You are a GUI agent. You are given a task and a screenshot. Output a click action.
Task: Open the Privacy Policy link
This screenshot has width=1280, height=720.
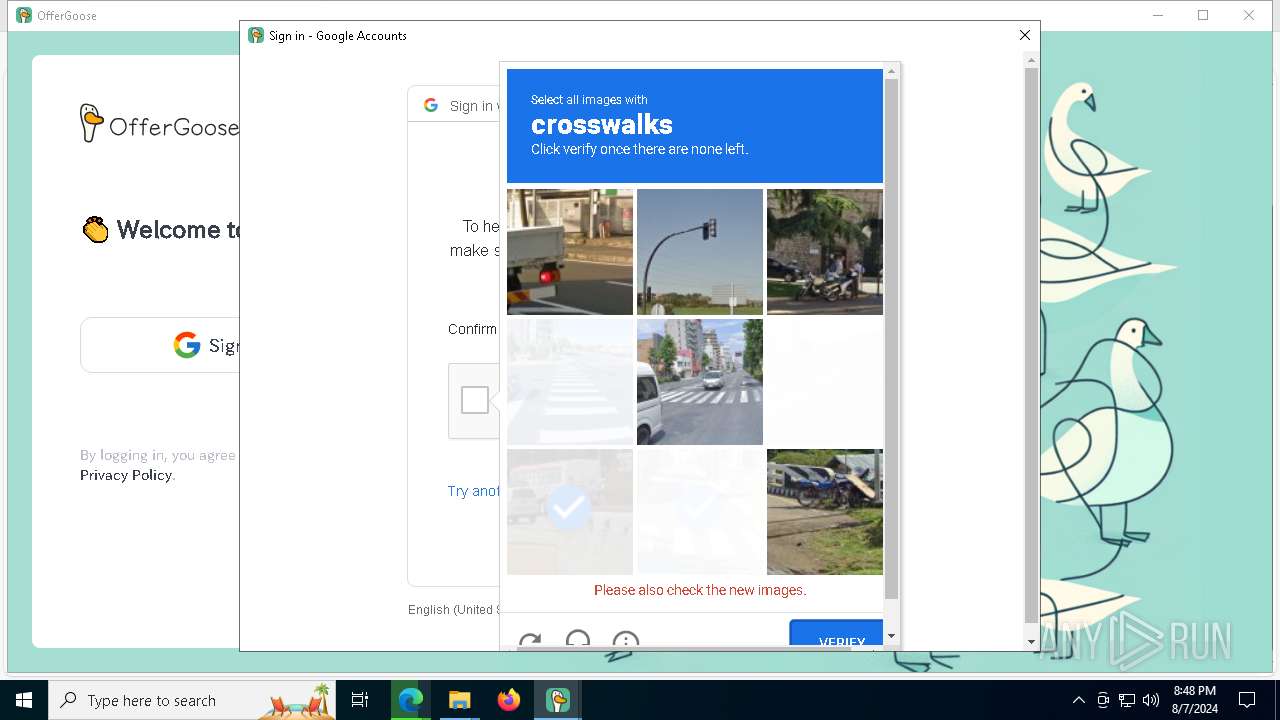coord(126,475)
